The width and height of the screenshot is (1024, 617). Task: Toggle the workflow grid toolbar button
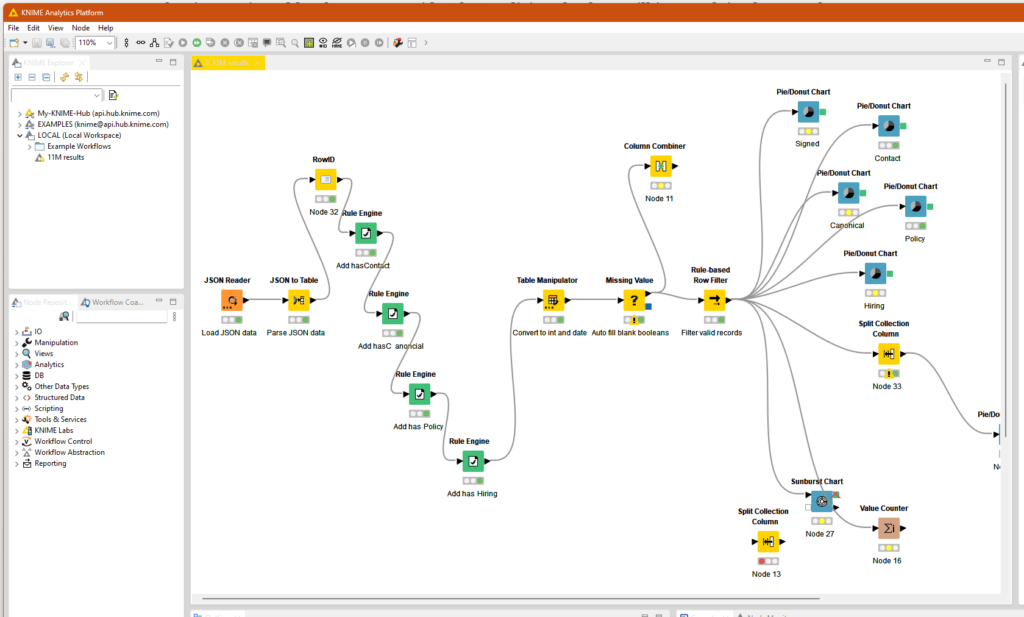(x=309, y=43)
